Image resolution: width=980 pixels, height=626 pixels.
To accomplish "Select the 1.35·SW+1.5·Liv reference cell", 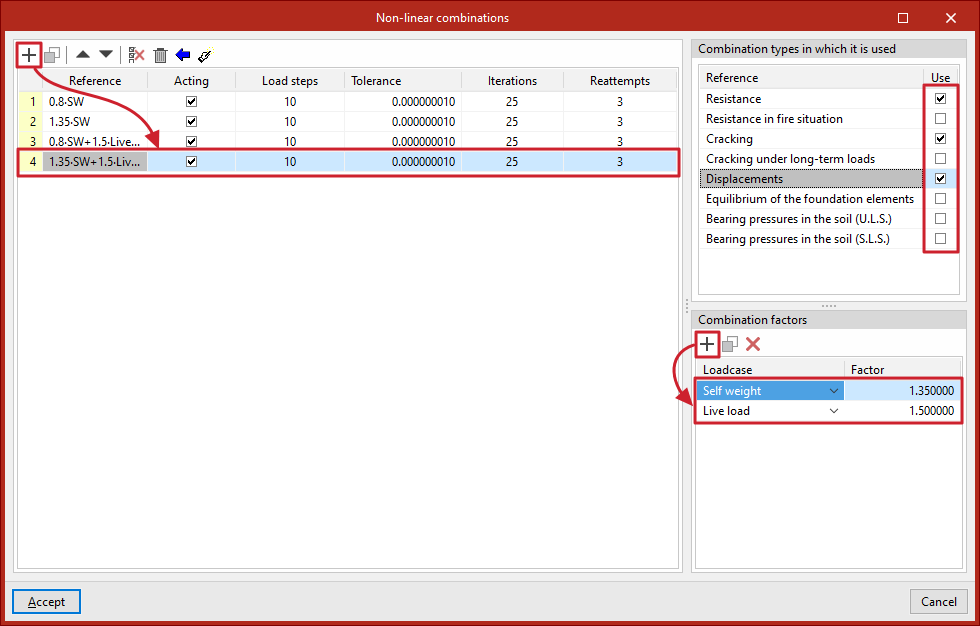I will (x=95, y=161).
